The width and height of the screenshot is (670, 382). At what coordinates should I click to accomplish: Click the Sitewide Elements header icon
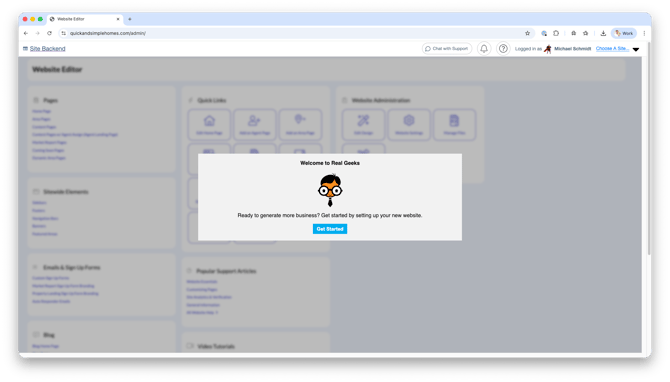pos(36,192)
